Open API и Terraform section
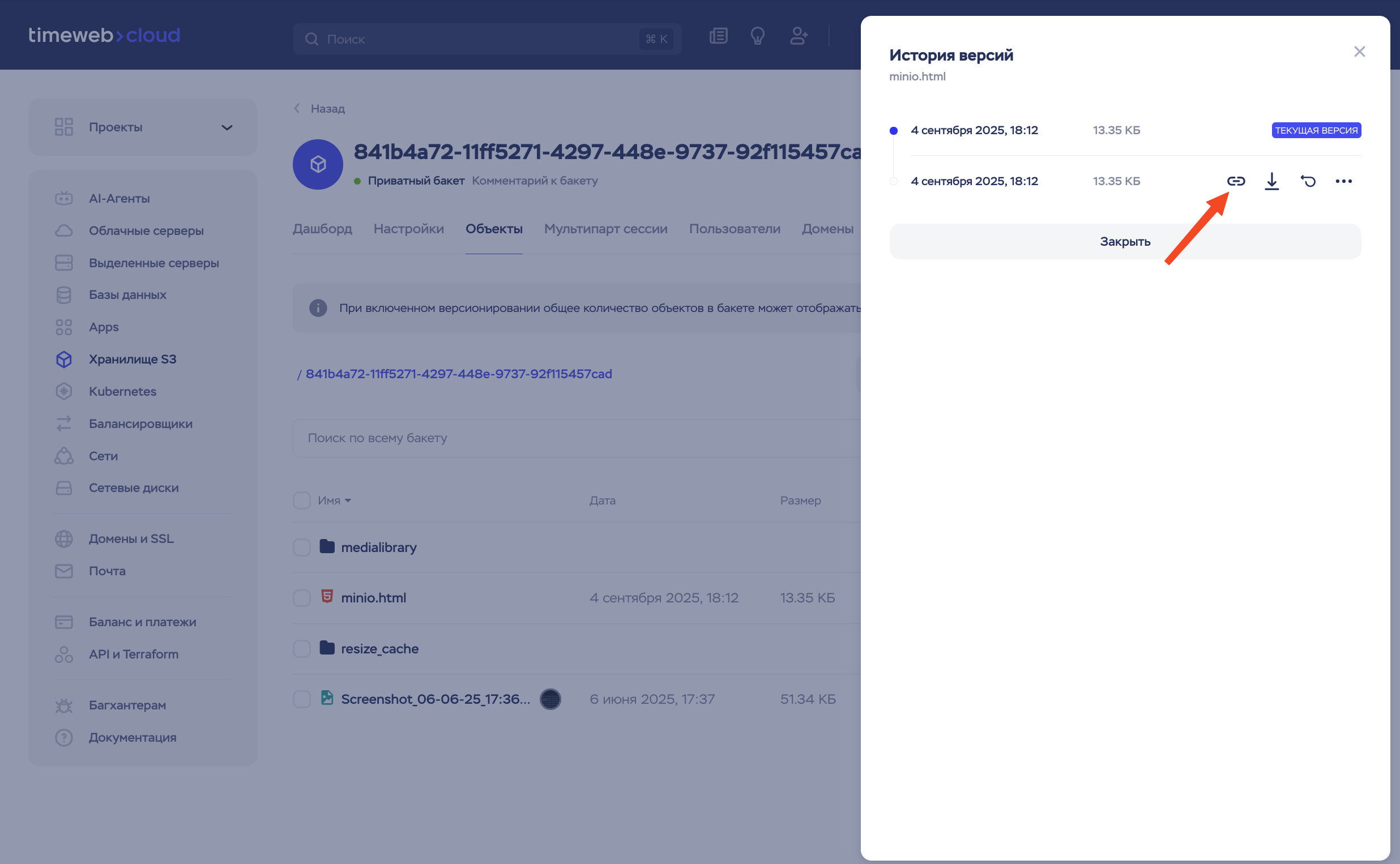The width and height of the screenshot is (1400, 864). [133, 655]
